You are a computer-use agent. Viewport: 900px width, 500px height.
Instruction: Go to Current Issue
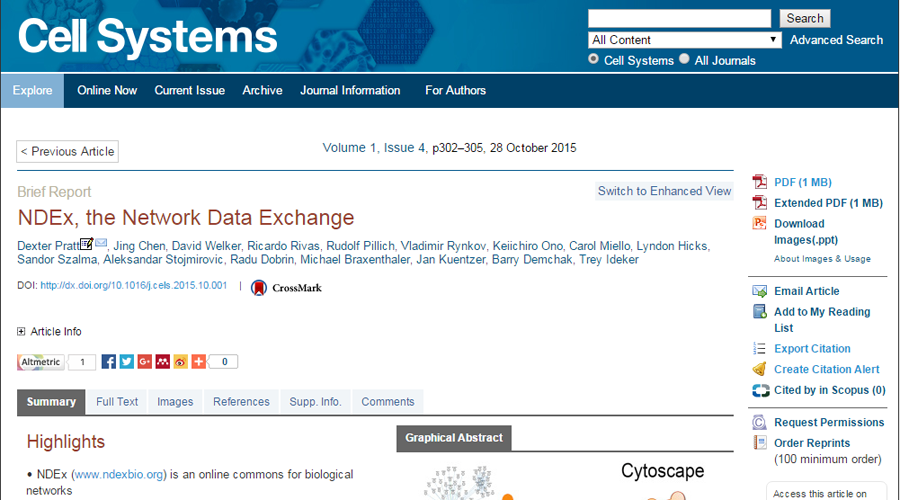tap(189, 90)
